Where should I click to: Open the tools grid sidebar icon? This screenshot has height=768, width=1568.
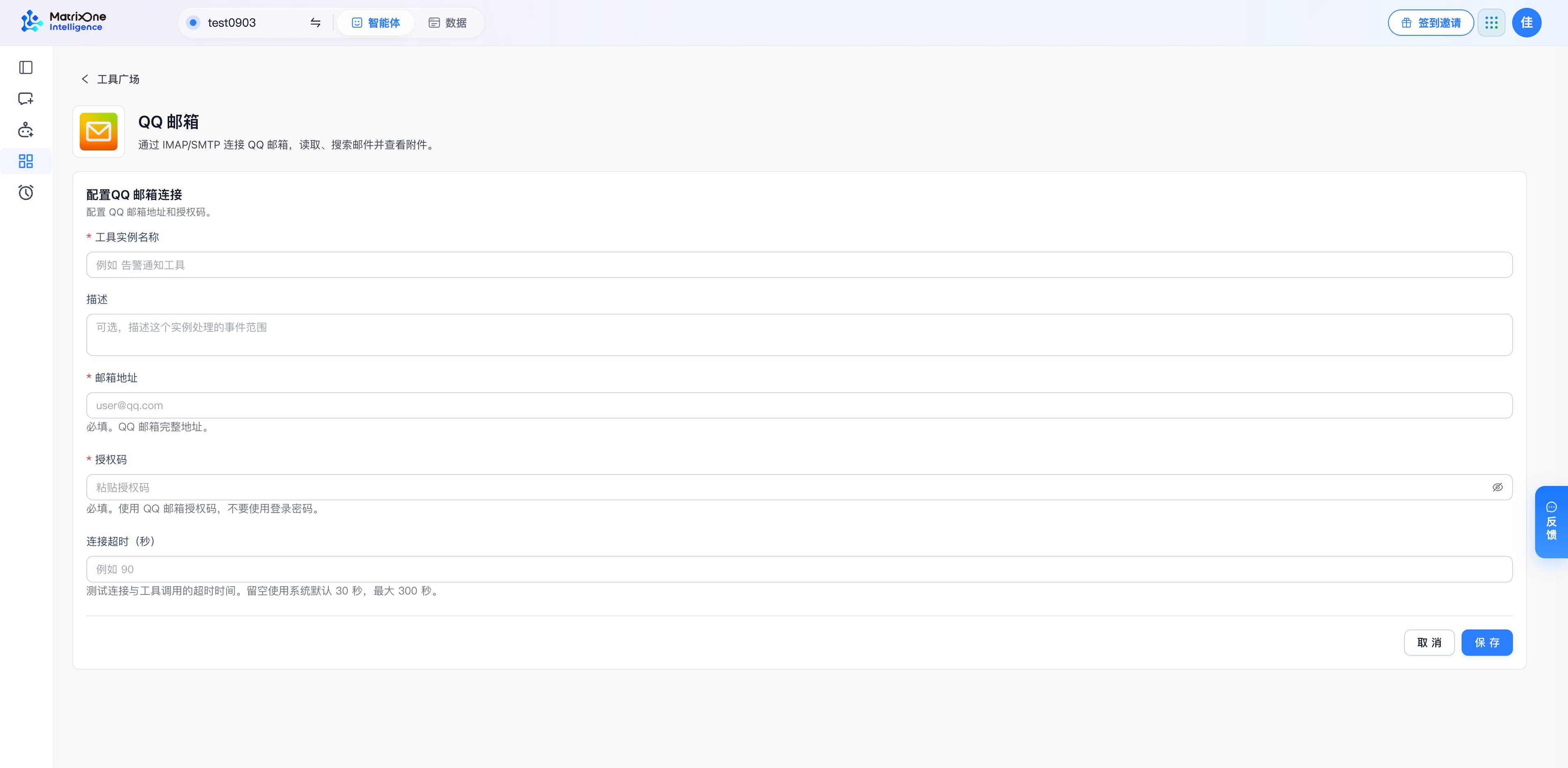point(25,162)
